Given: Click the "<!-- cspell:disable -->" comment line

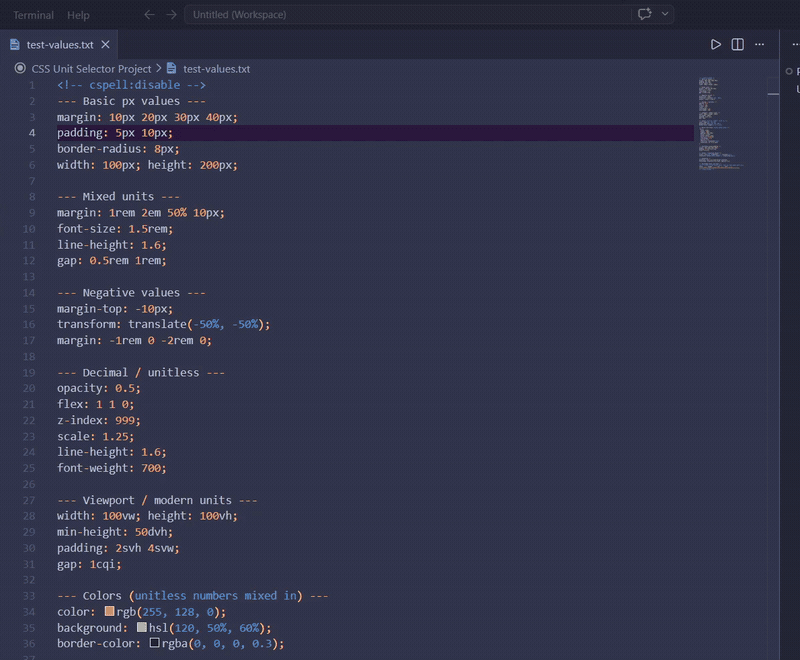Looking at the screenshot, I should click(x=131, y=85).
